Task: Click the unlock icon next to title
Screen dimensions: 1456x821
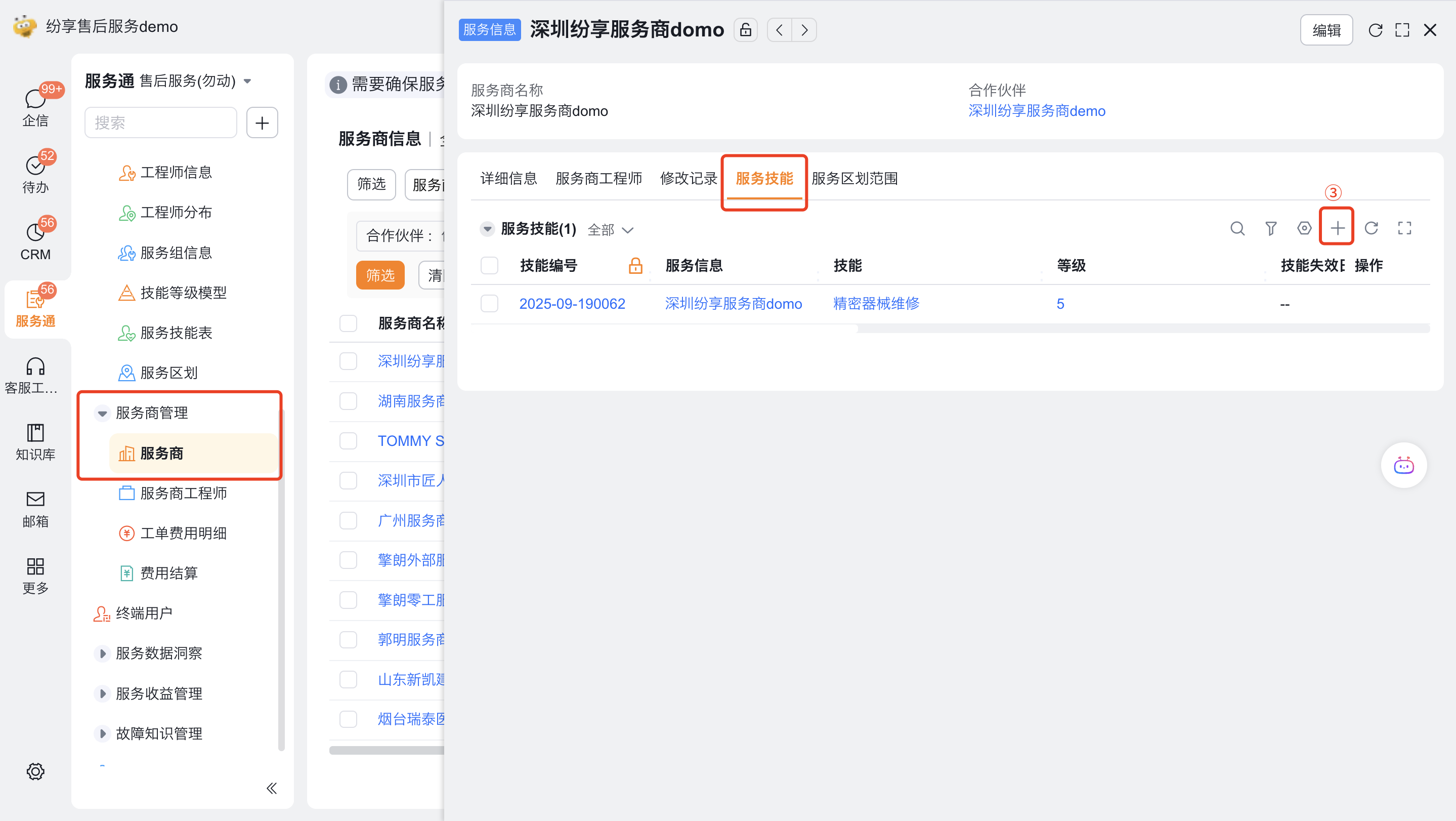Action: (745, 29)
